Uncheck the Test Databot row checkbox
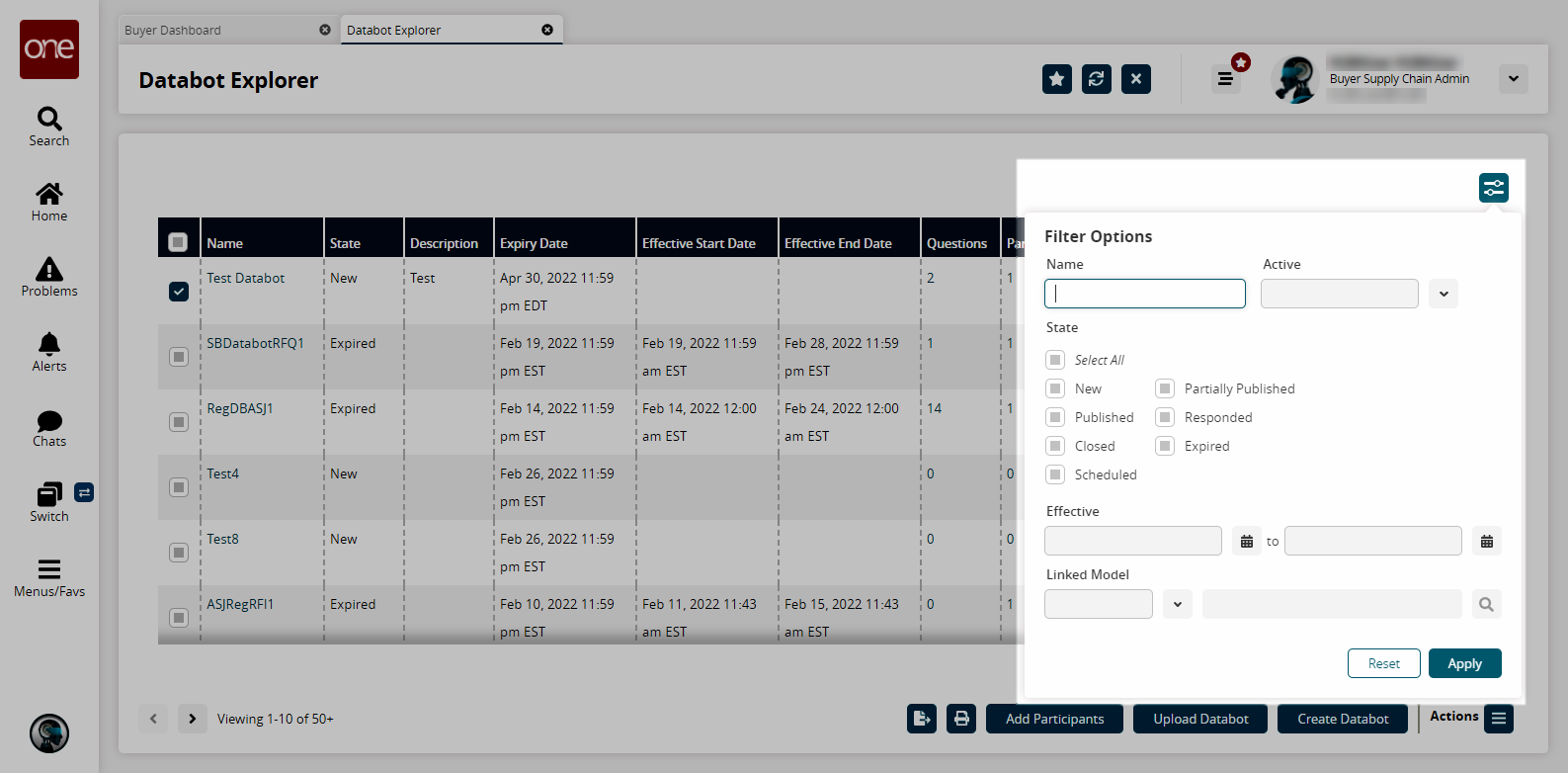1568x773 pixels. coord(179,292)
